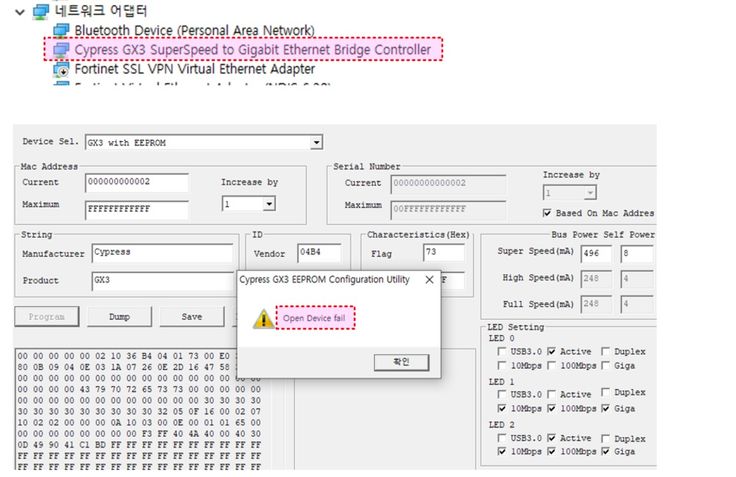Collapse the 네트워크 어댑터 tree node
The image size is (736, 477).
[x=20, y=12]
